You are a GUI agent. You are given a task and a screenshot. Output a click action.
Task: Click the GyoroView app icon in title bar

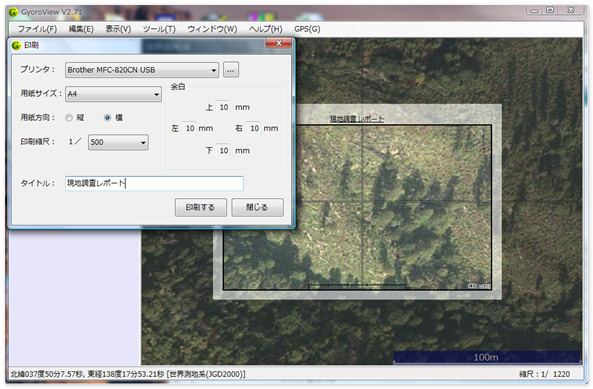tap(13, 12)
